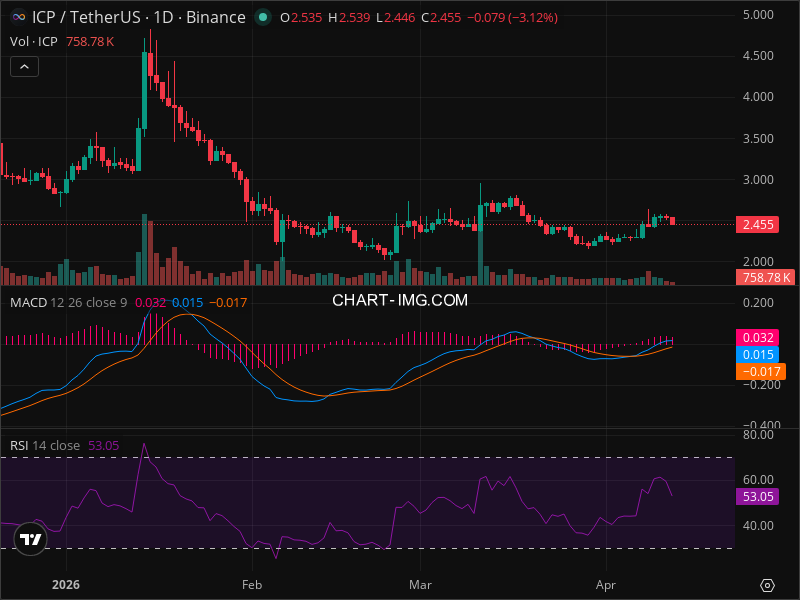Click the pink 0.032 MACD histogram label

[x=757, y=337]
